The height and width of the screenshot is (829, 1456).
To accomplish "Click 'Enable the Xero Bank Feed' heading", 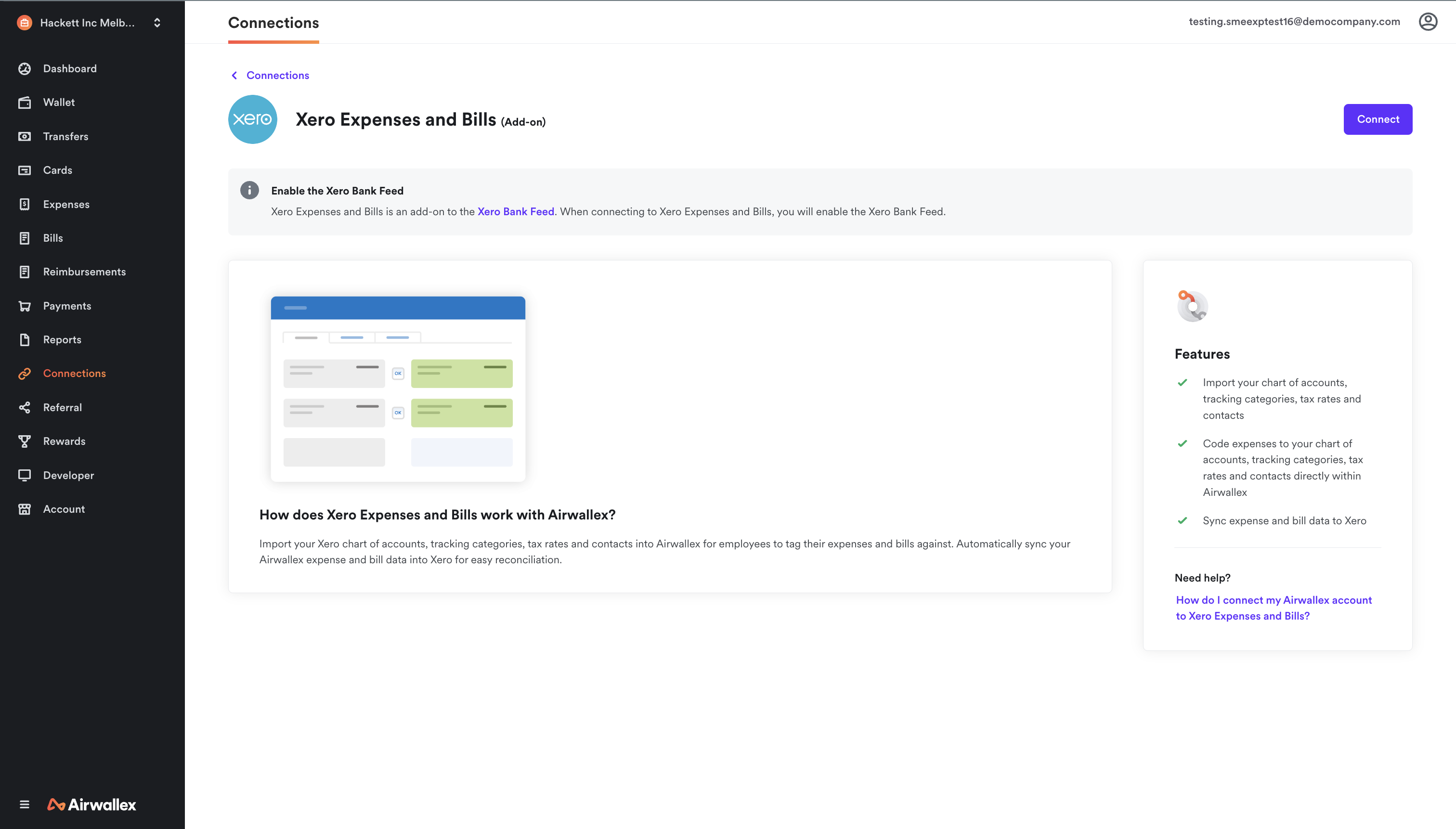I will (337, 191).
